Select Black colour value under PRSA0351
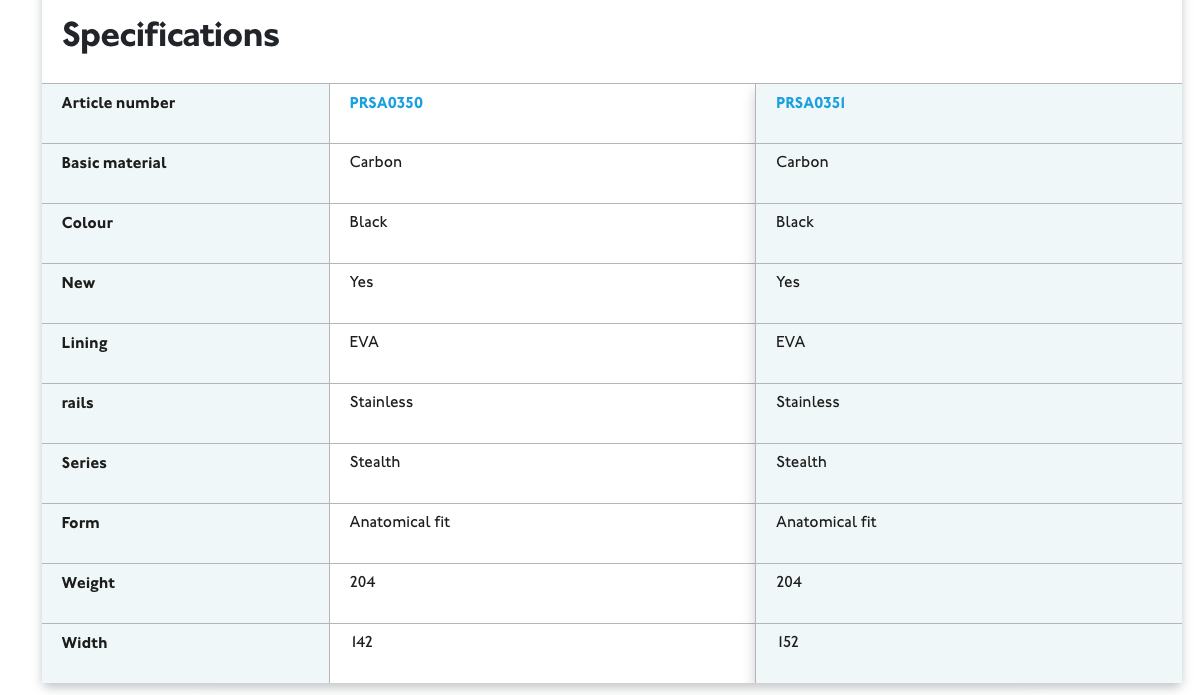 795,222
